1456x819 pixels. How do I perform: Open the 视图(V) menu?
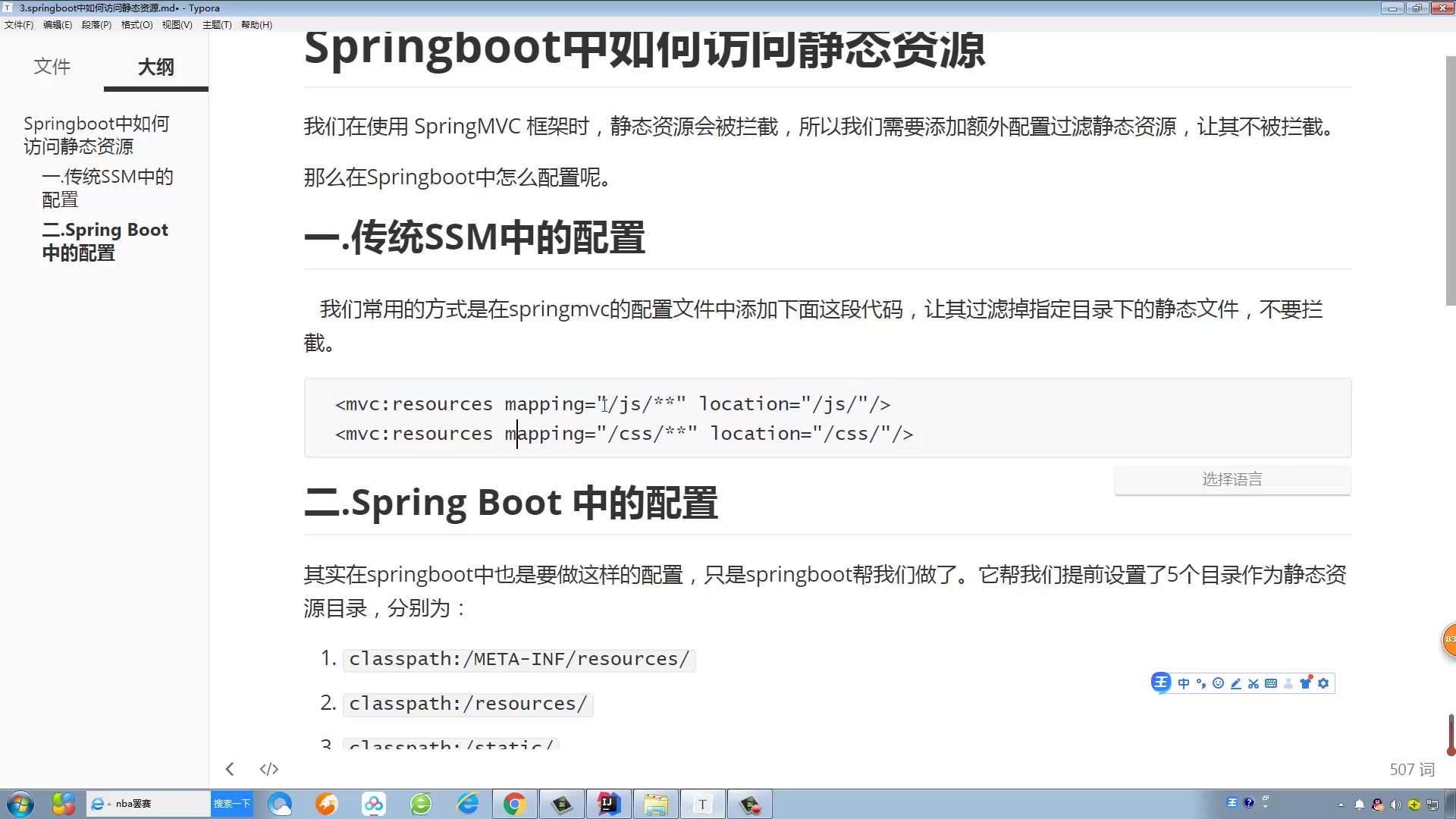tap(177, 25)
